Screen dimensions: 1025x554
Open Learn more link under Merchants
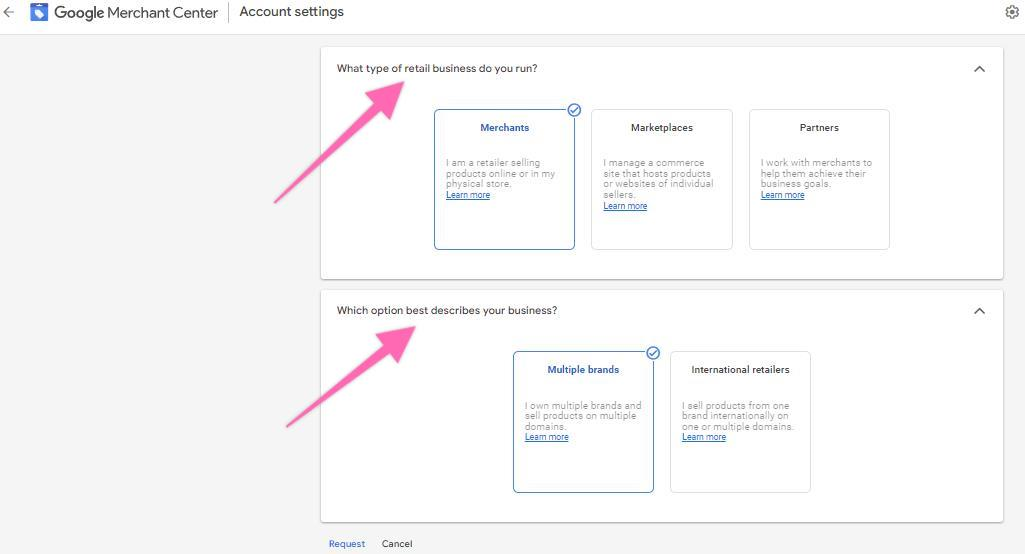point(468,195)
